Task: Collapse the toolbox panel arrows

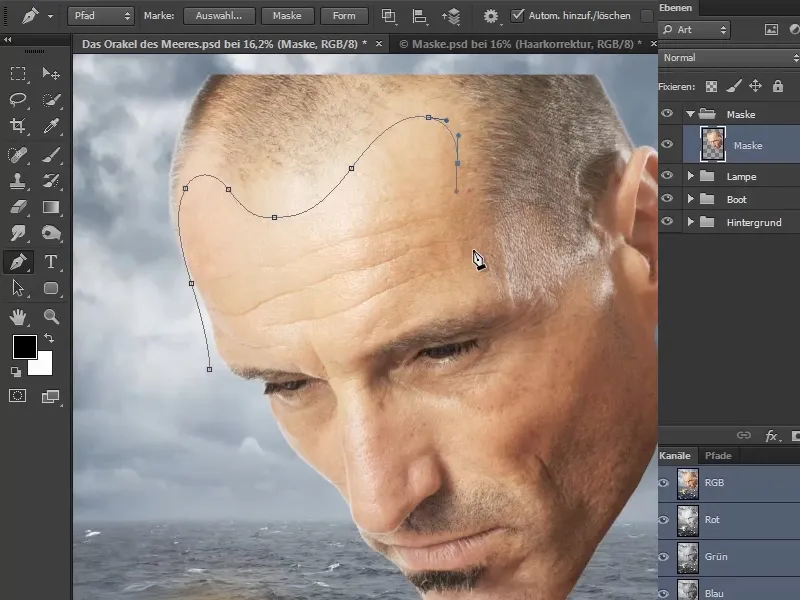Action: point(7,40)
